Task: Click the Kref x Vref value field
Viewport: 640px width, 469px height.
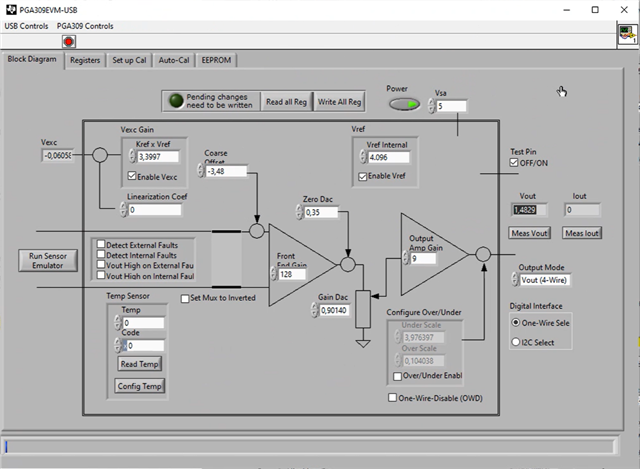Action: coord(158,156)
